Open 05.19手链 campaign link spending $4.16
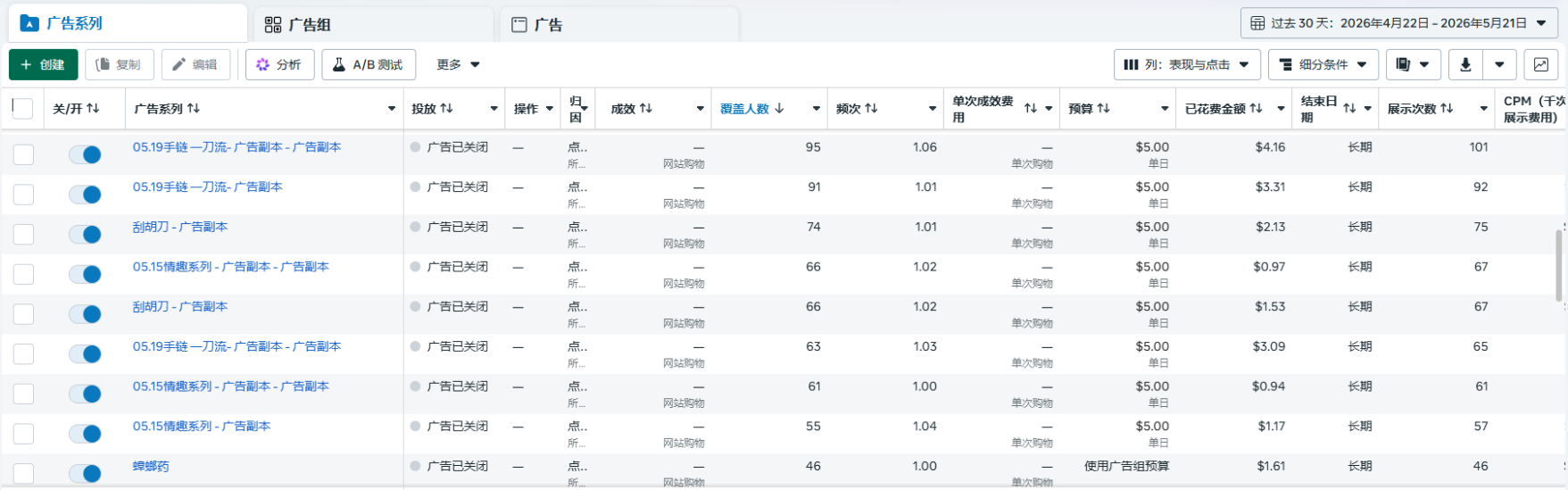Viewport: 1568px width, 490px height. pyautogui.click(x=236, y=147)
